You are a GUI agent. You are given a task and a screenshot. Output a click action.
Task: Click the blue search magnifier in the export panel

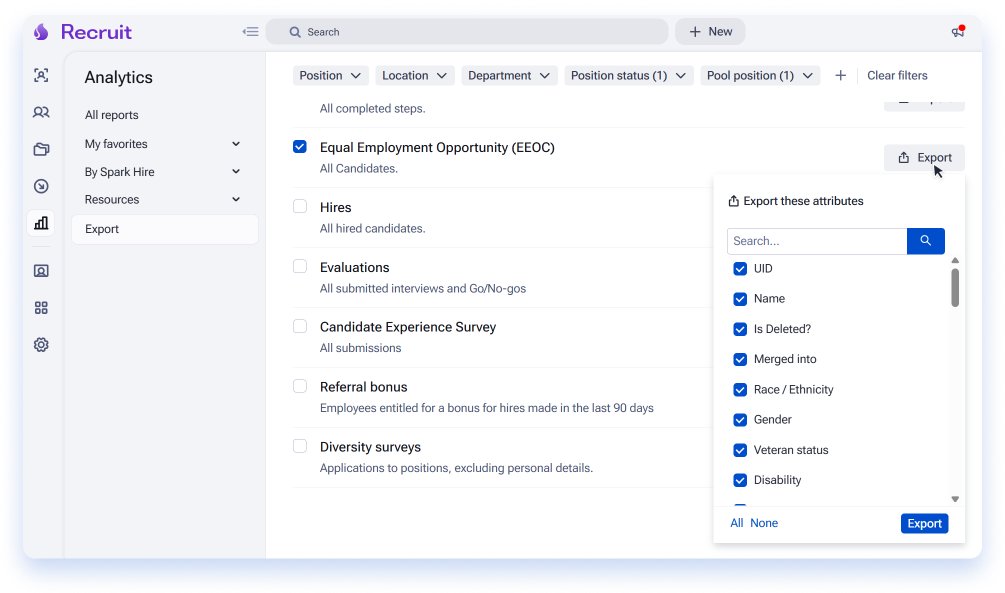pos(926,241)
